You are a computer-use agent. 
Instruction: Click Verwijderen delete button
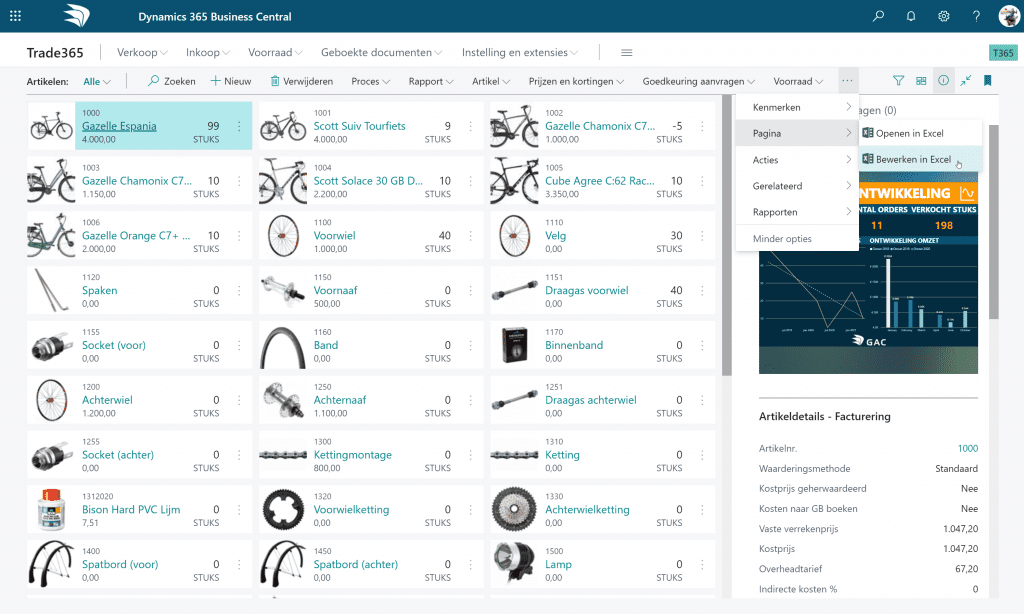coord(302,81)
